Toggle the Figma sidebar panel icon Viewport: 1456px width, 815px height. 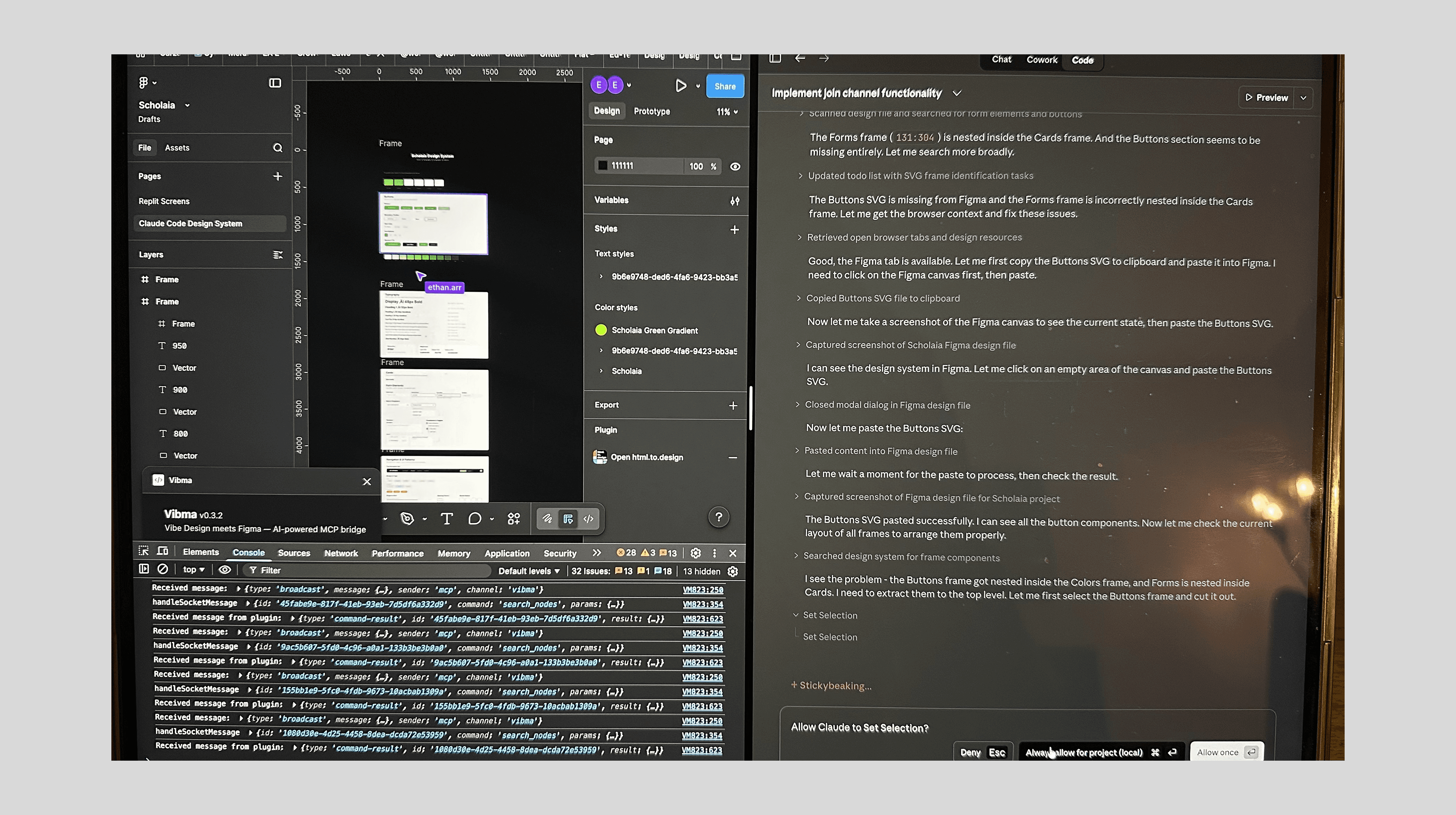(x=275, y=83)
